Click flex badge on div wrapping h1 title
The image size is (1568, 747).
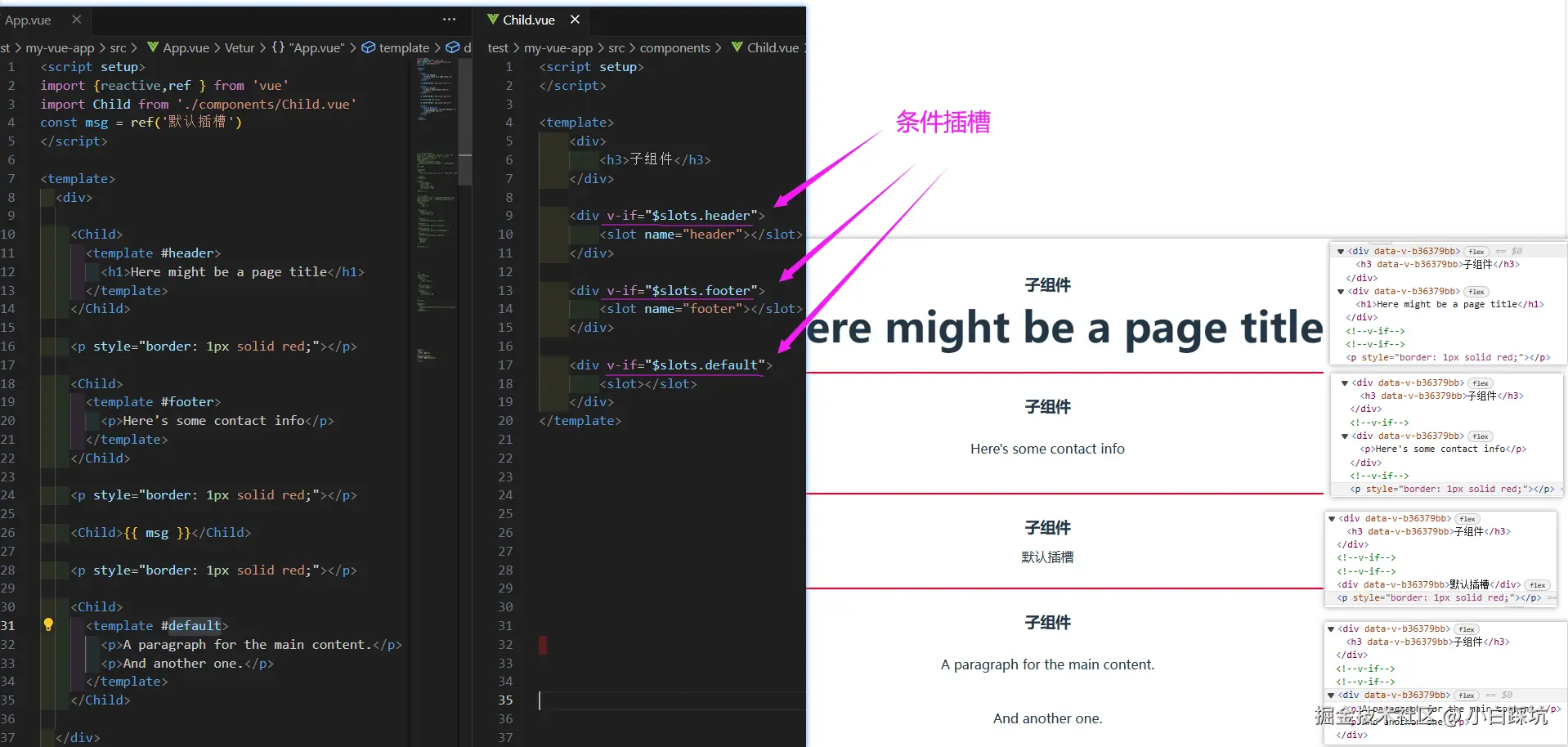(1476, 292)
